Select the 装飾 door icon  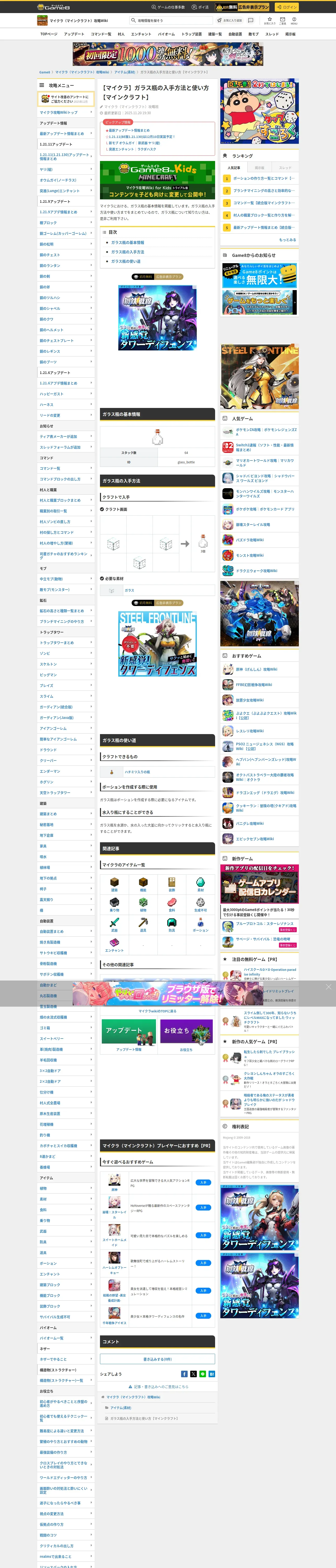[x=171, y=882]
